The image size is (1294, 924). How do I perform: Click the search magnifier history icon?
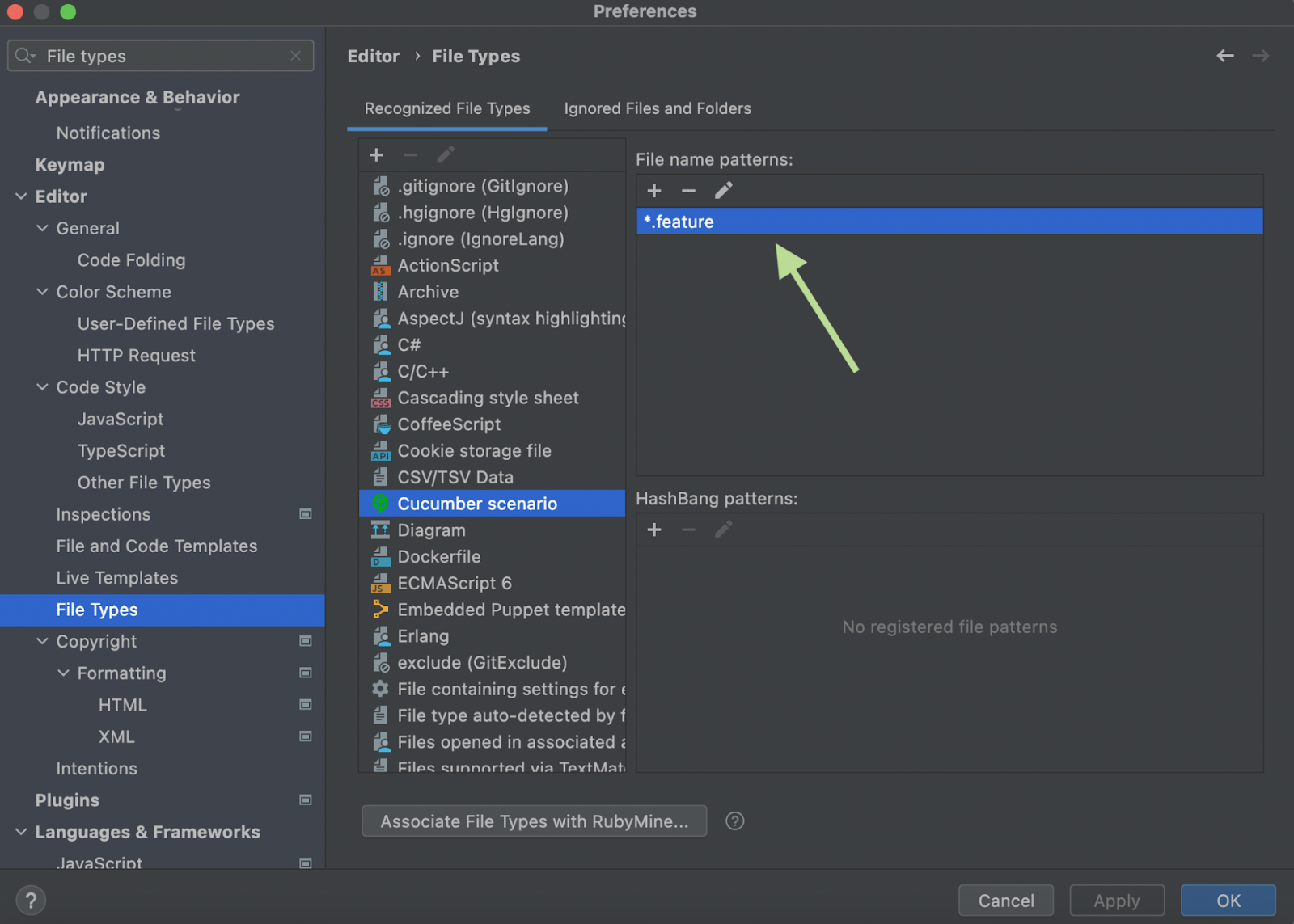coord(24,56)
